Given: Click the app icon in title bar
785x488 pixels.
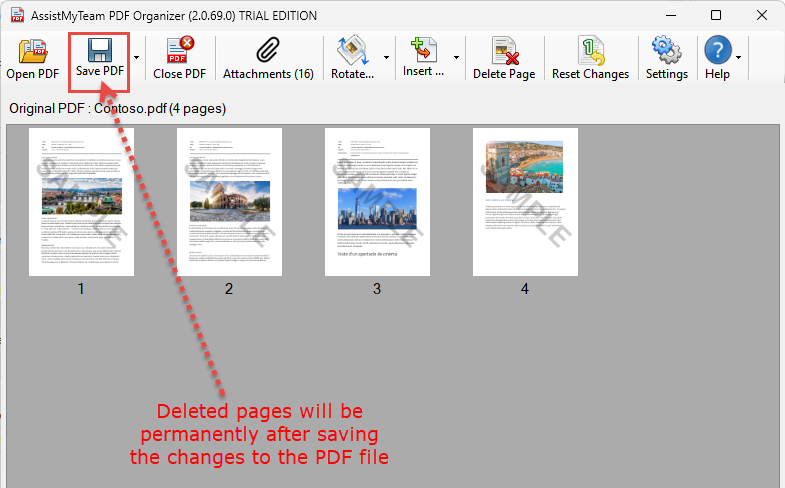Looking at the screenshot, I should pyautogui.click(x=17, y=15).
